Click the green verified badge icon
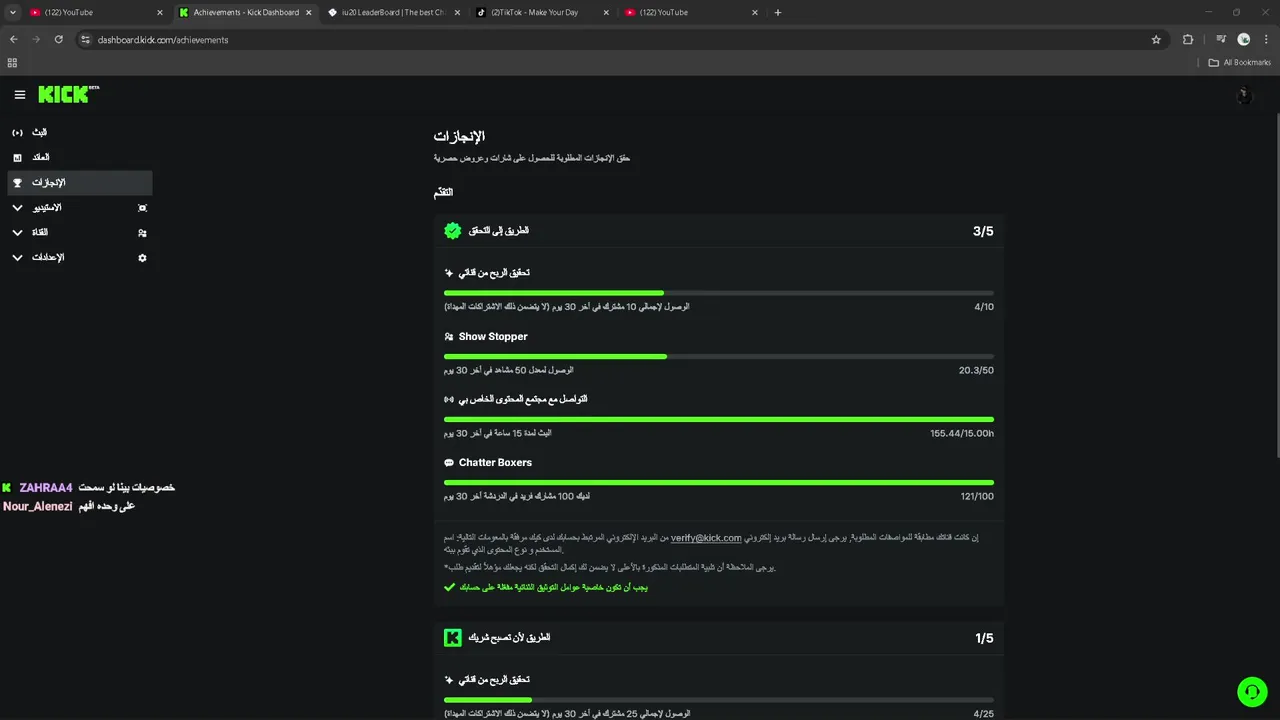This screenshot has width=1280, height=720. click(x=453, y=231)
